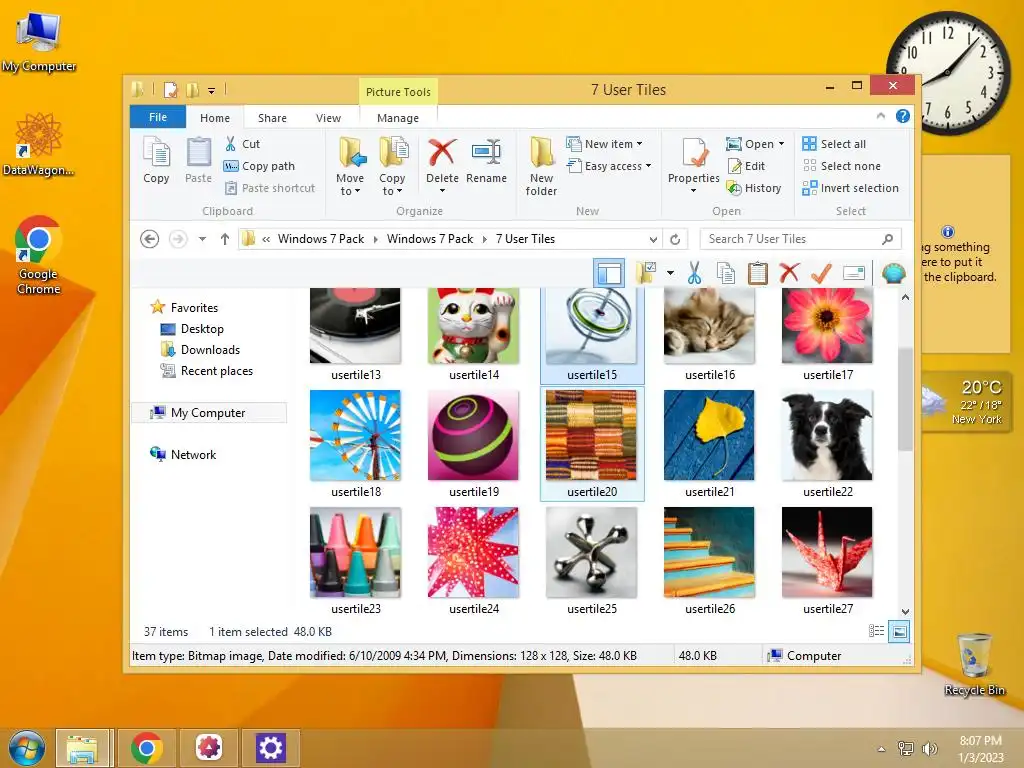Expand the address bar history dropdown
The height and width of the screenshot is (768, 1024).
[x=653, y=239]
